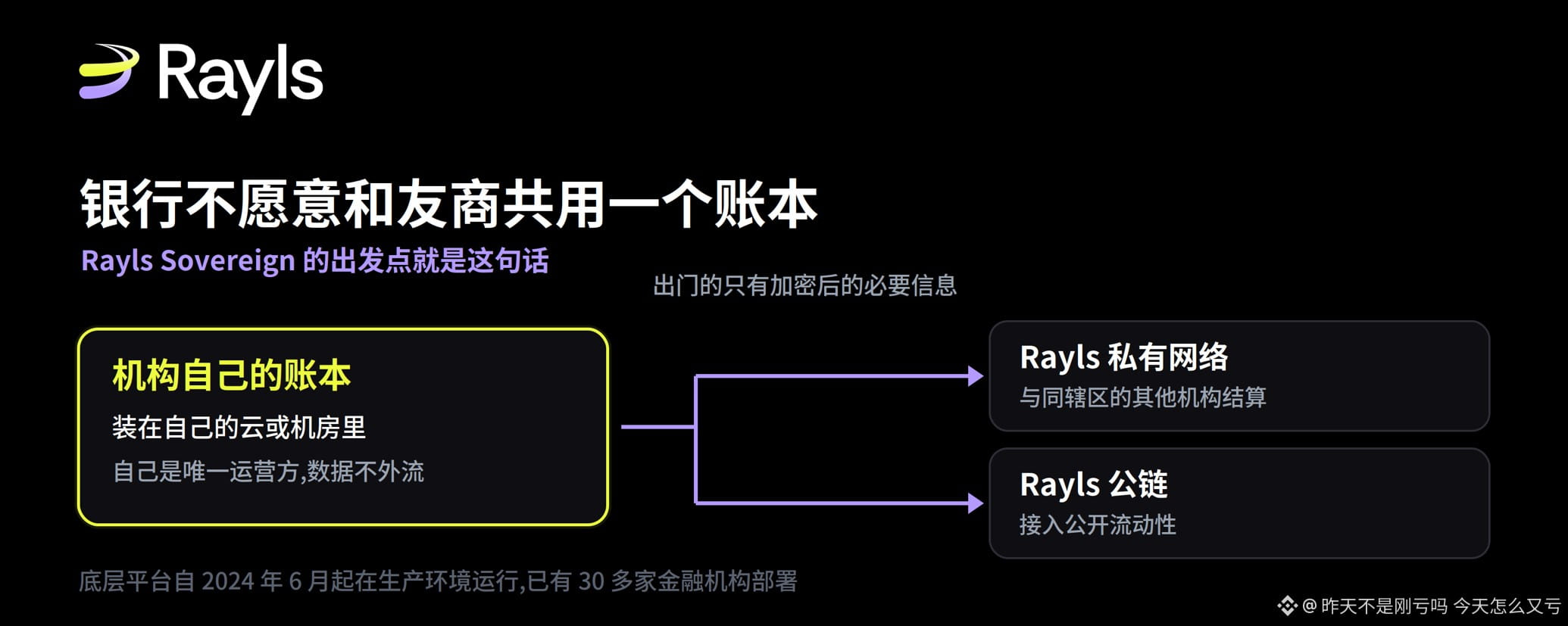Viewport: 1568px width, 626px height.
Task: Click the Binance logo icon in the watermark
Action: coord(1287,606)
